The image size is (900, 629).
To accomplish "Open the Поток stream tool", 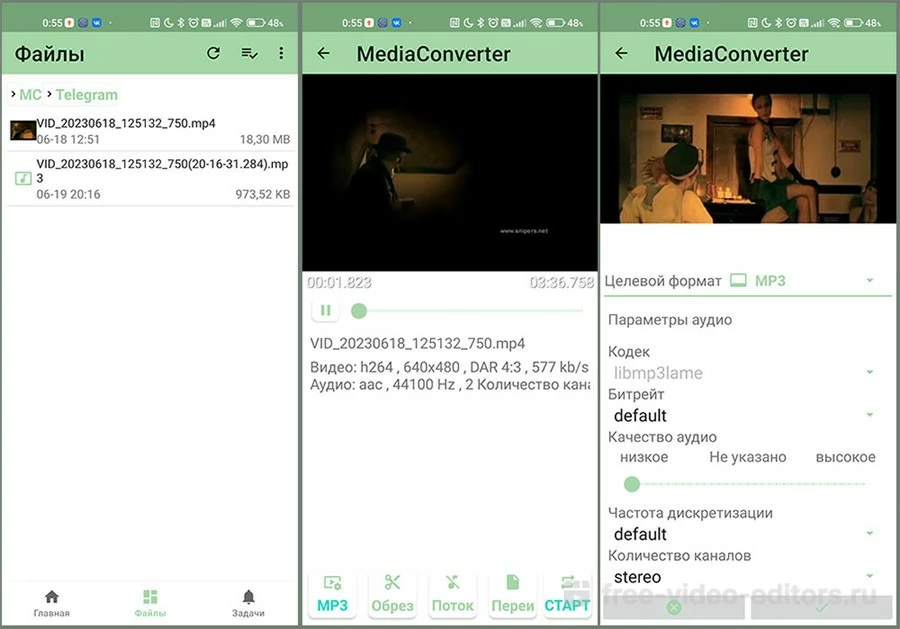I will pos(452,595).
